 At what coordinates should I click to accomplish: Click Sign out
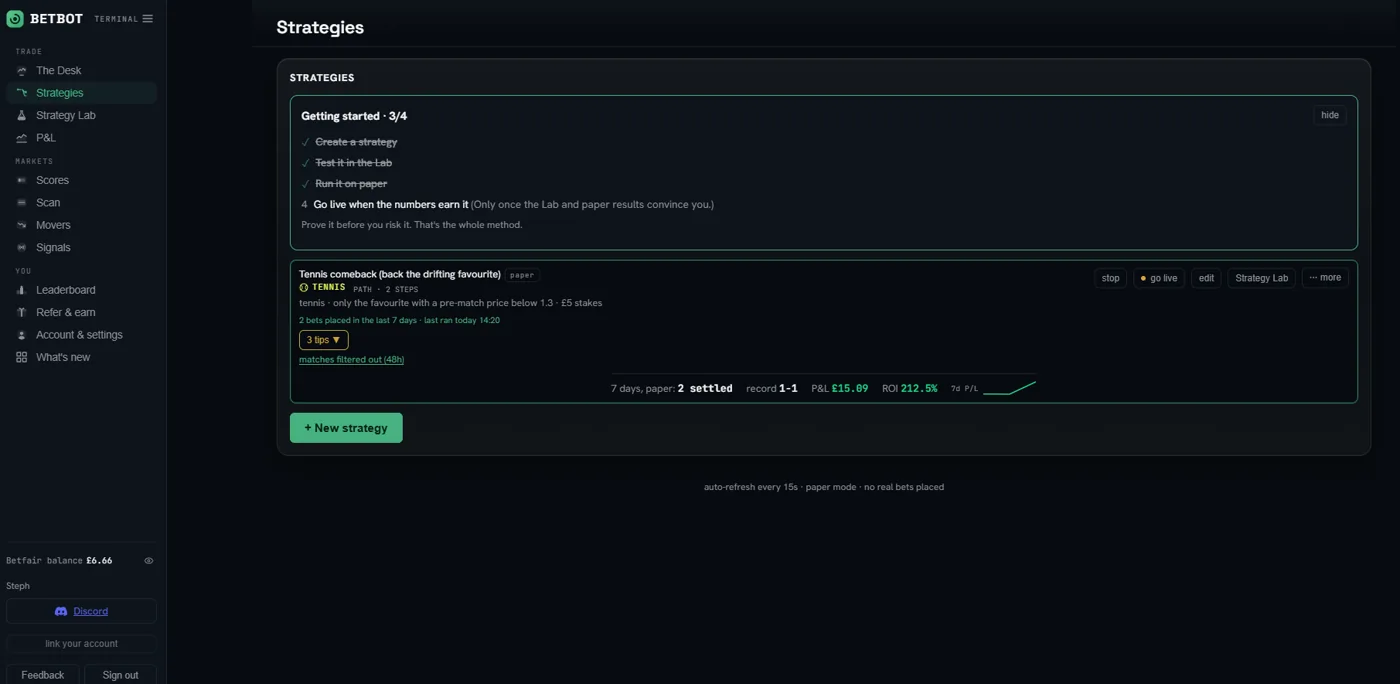[120, 675]
